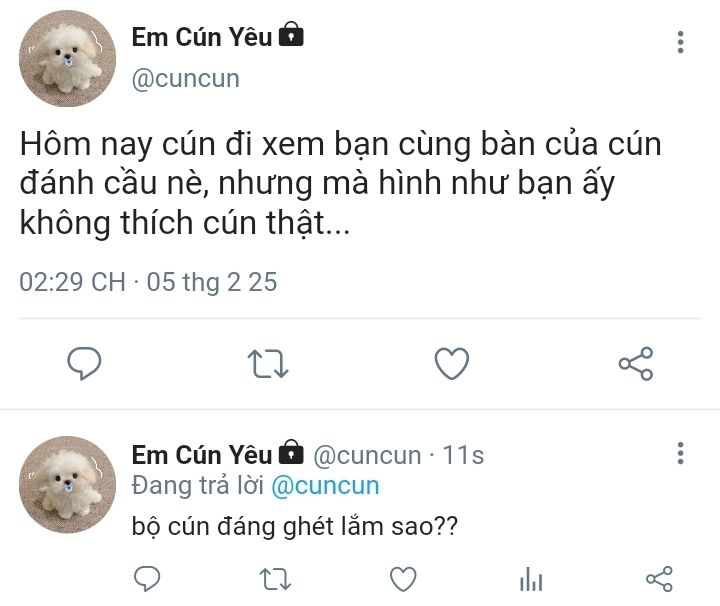Share the main tweet
The width and height of the screenshot is (720, 606).
(x=636, y=364)
